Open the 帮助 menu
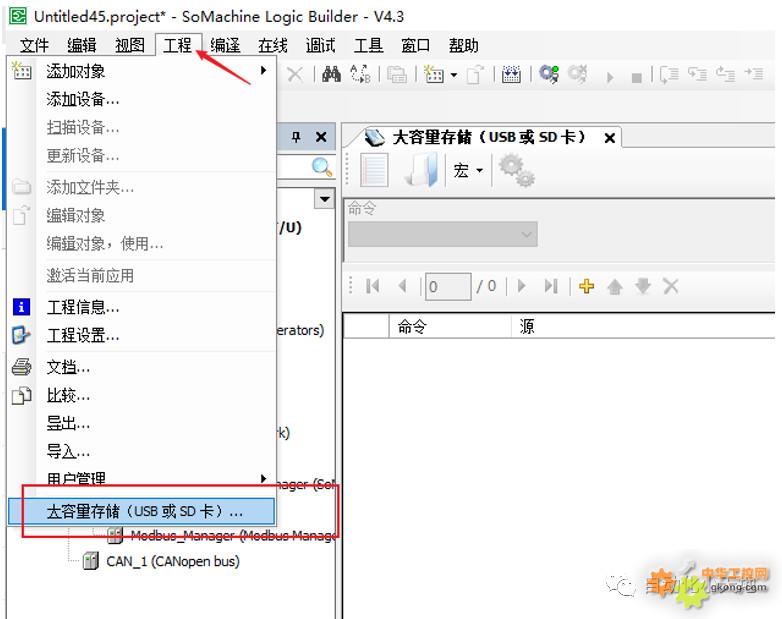Image resolution: width=782 pixels, height=619 pixels. click(x=463, y=45)
